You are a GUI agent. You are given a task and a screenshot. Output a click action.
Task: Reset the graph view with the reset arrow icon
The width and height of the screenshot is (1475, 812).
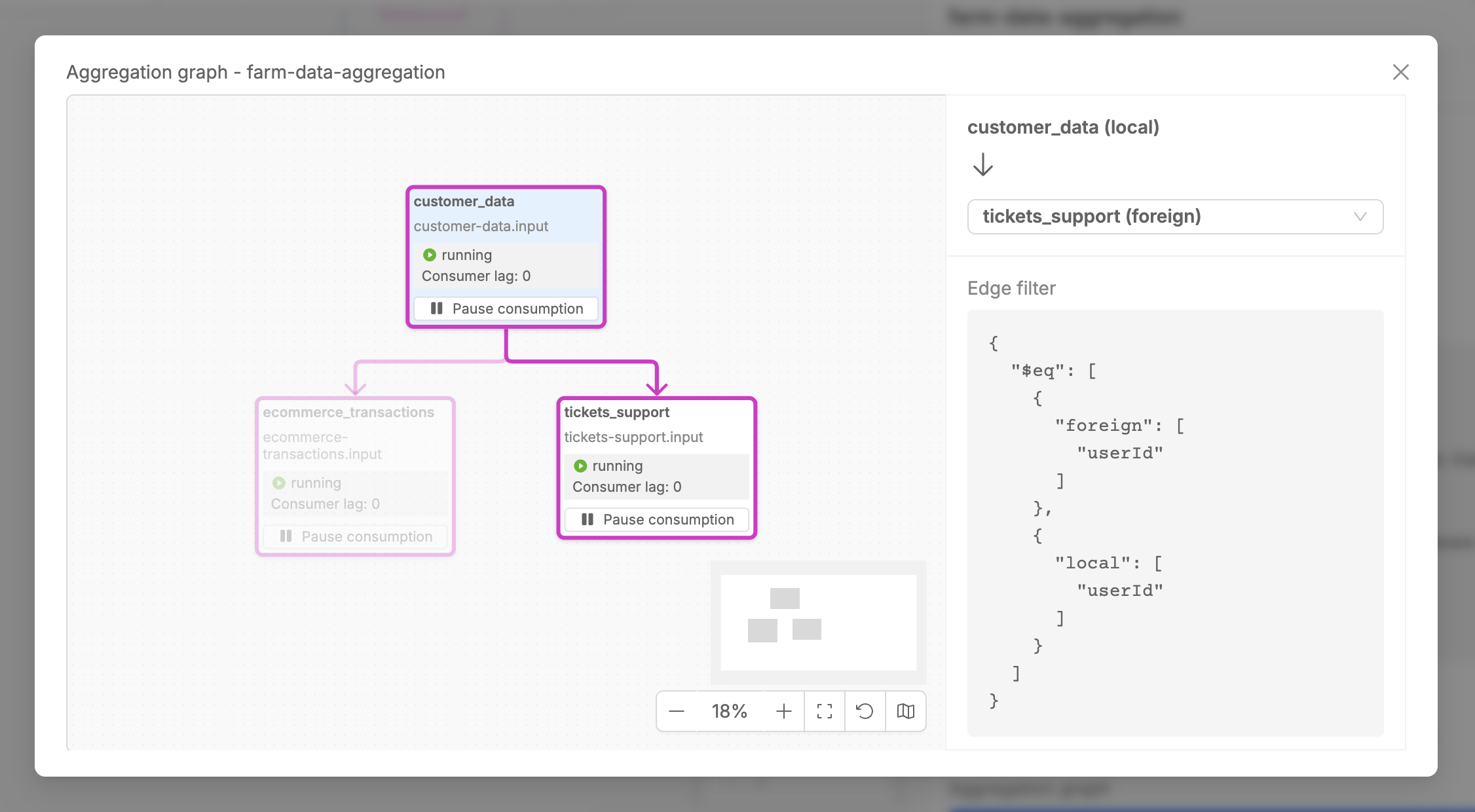pos(865,711)
